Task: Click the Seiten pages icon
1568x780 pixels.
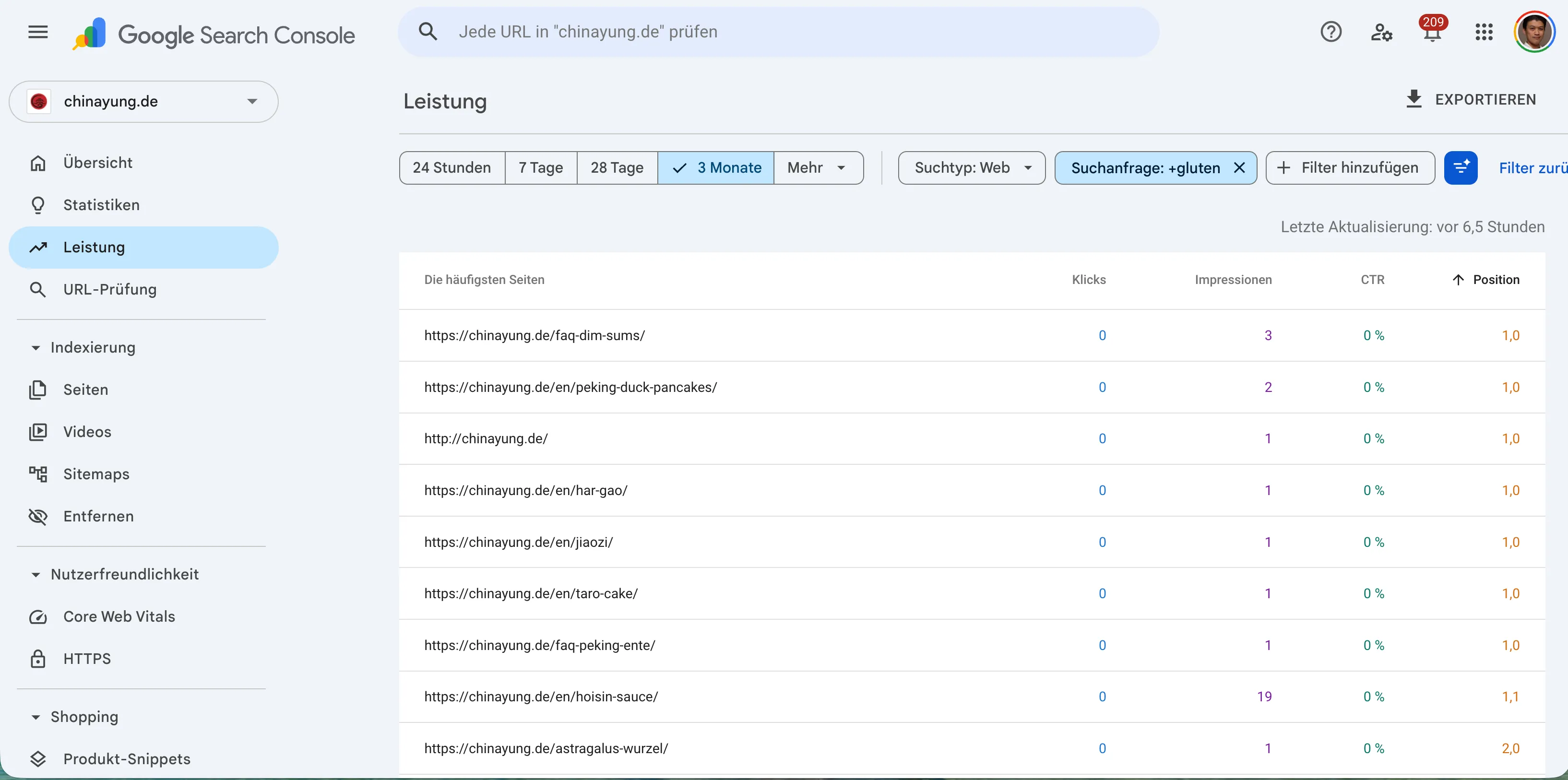Action: 38,390
